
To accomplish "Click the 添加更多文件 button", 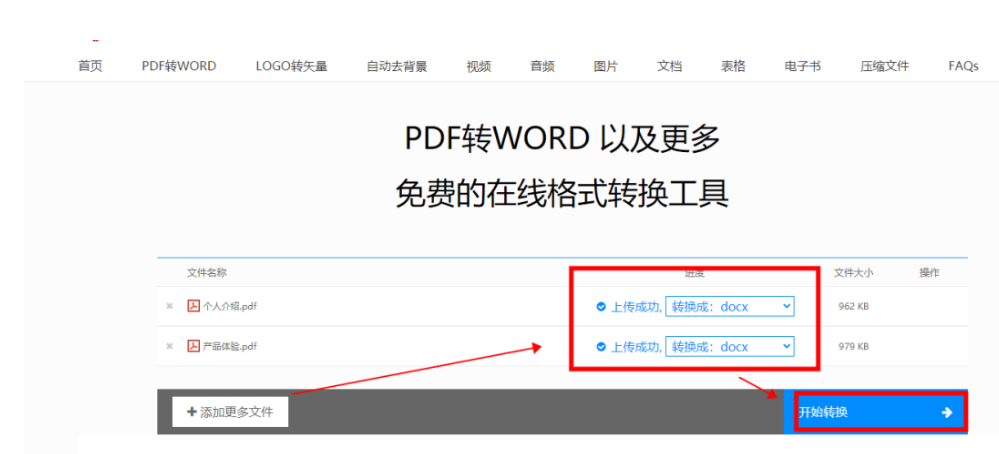I will [230, 412].
